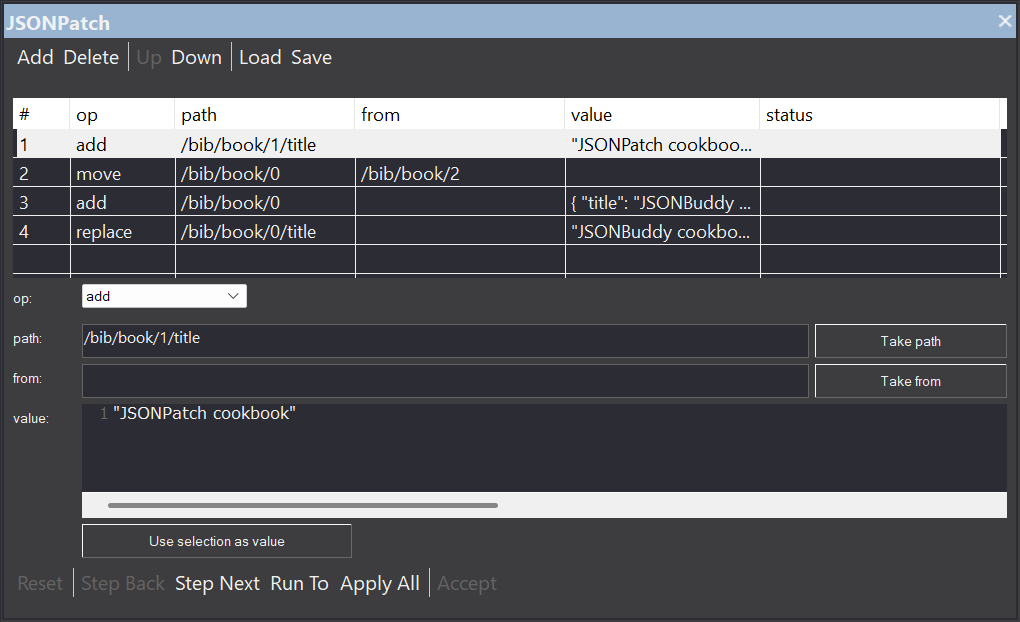Click row number 3 cell
This screenshot has height=622, width=1020.
point(41,202)
